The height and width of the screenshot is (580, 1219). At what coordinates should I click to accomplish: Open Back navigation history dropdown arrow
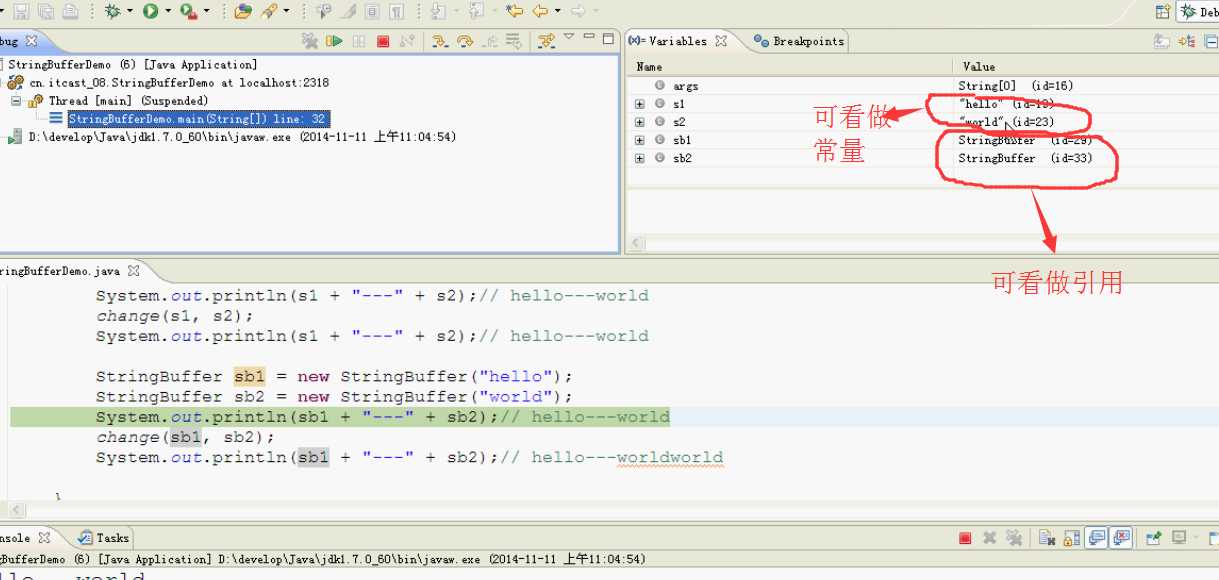tap(557, 11)
